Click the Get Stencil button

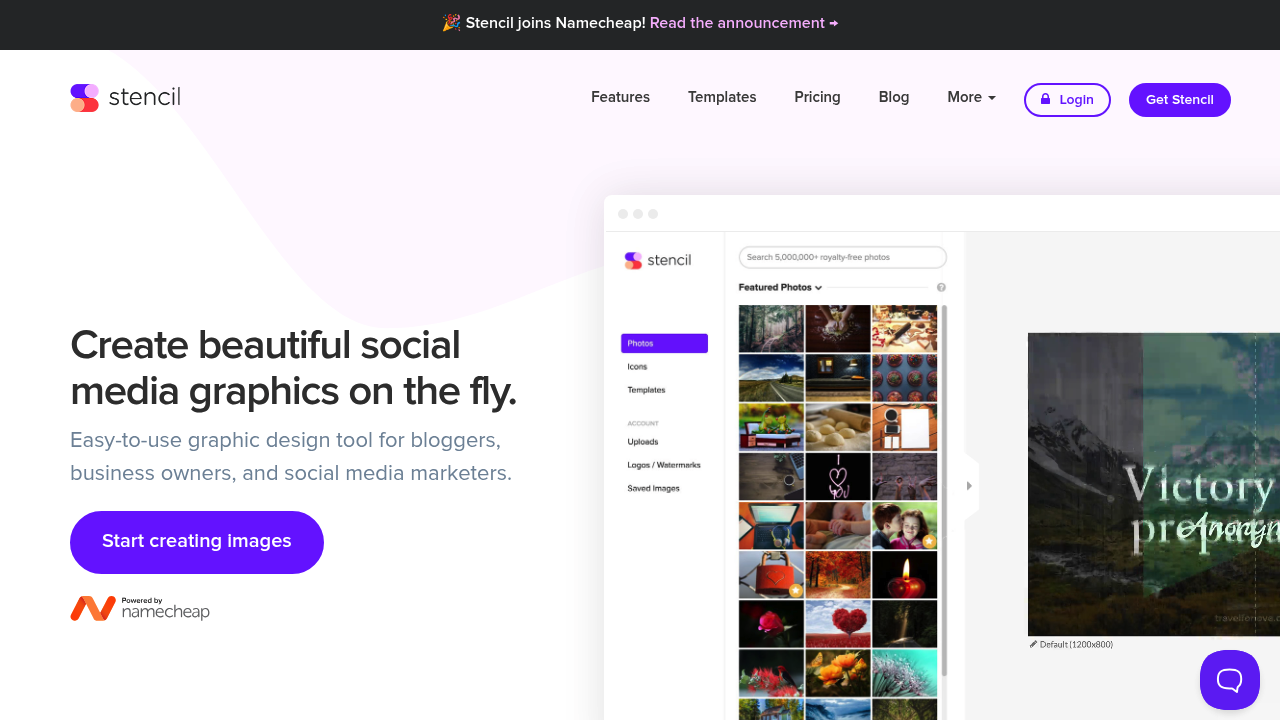pos(1179,100)
